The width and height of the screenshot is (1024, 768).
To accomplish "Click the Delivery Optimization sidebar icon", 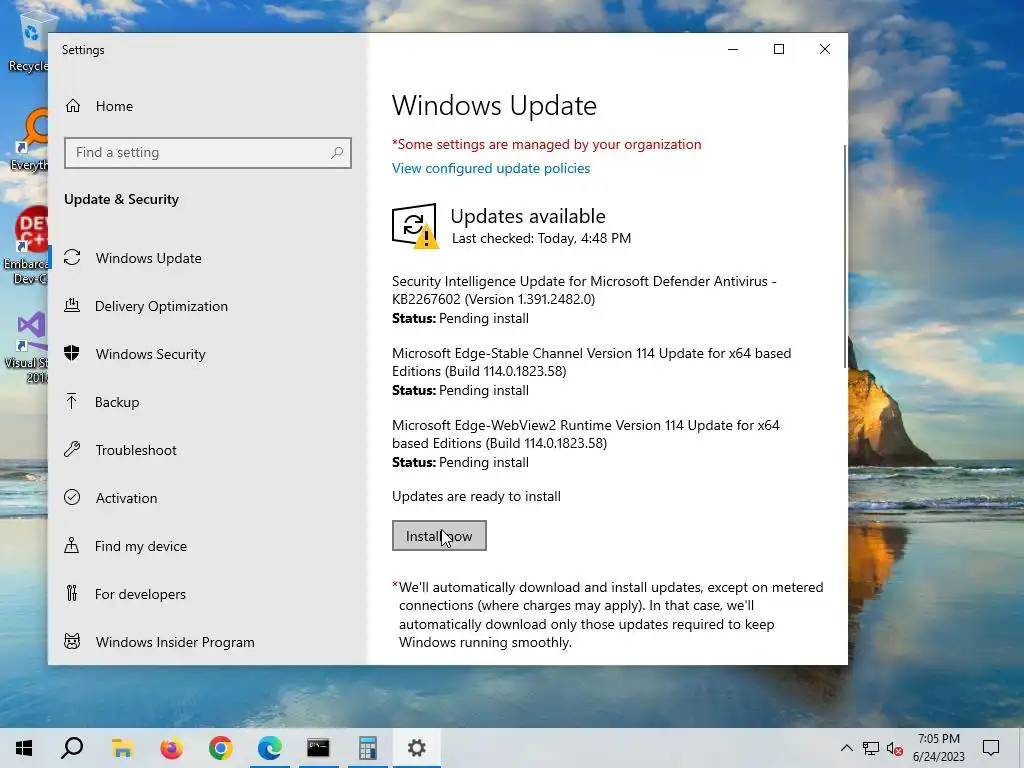I will click(72, 306).
